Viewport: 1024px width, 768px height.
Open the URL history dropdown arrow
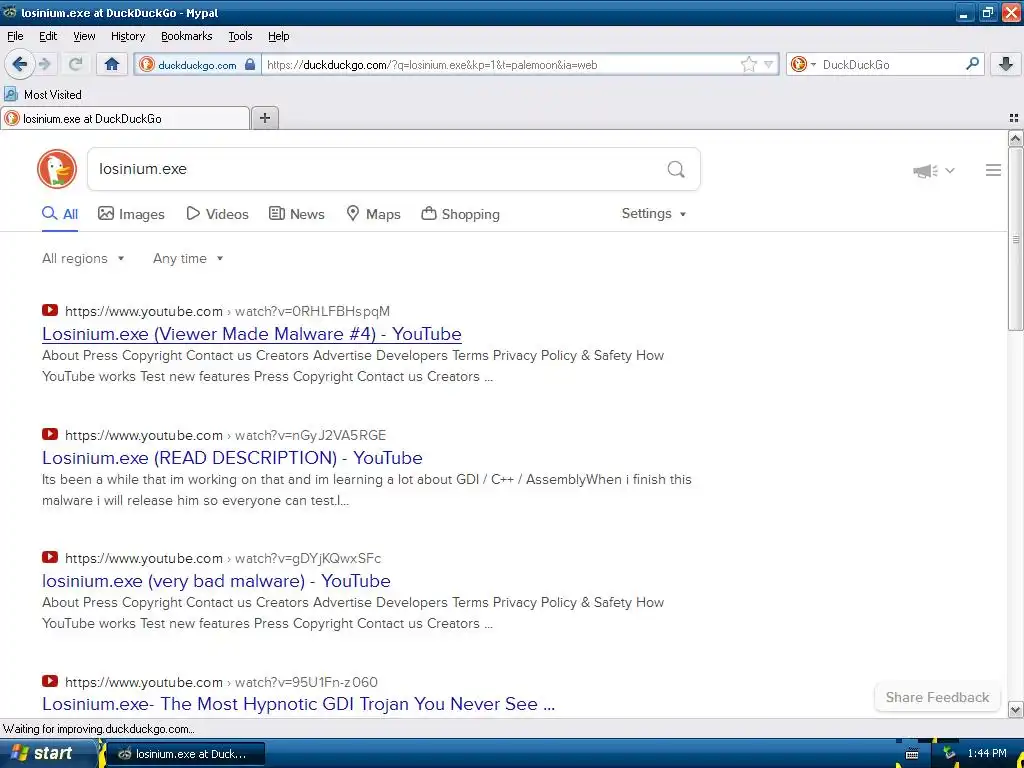click(x=769, y=65)
